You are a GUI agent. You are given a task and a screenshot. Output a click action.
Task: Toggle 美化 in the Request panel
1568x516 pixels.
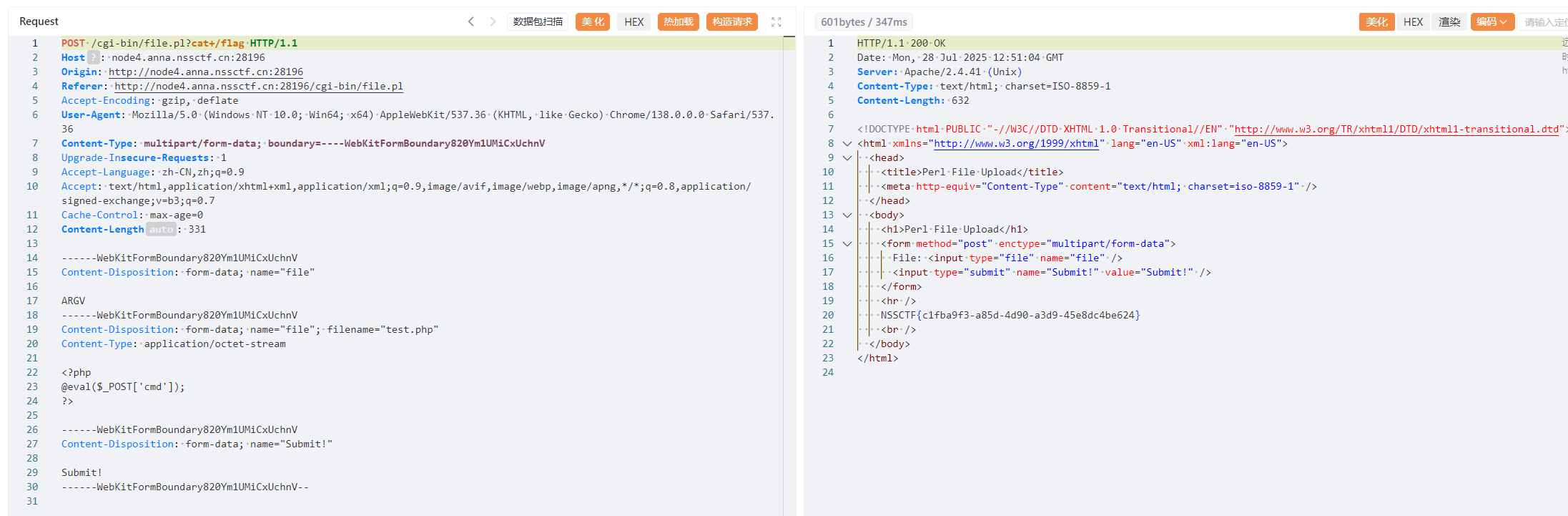coord(593,21)
